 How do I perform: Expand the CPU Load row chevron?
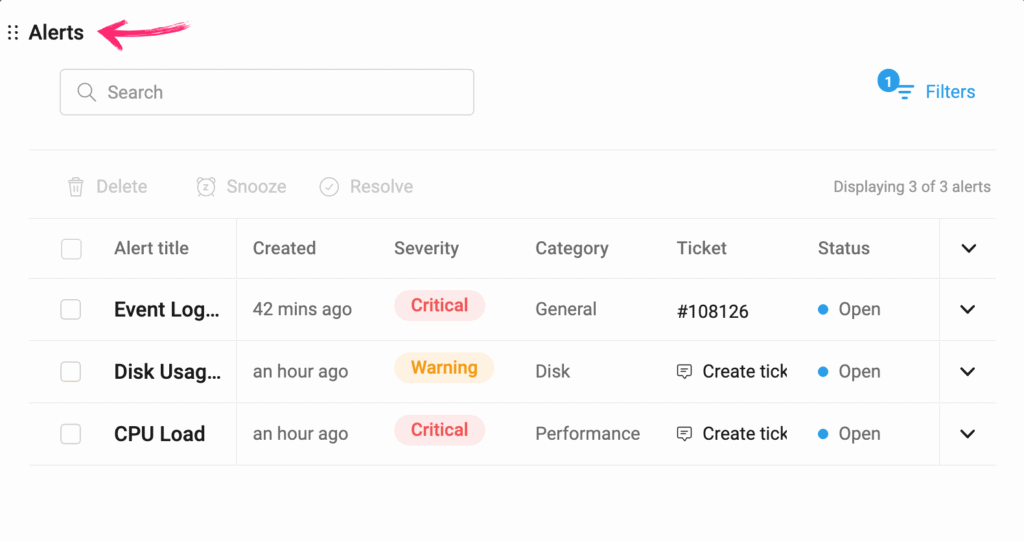point(967,434)
